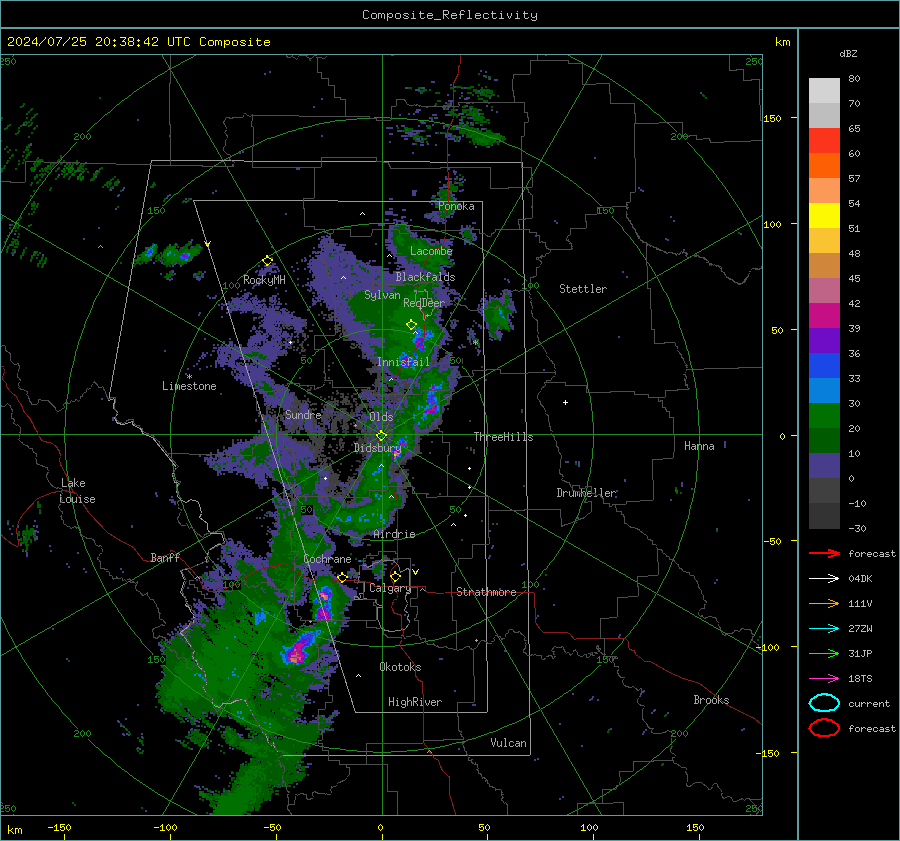Image resolution: width=900 pixels, height=841 pixels.
Task: Click the Drumheller label
Action: 587,493
